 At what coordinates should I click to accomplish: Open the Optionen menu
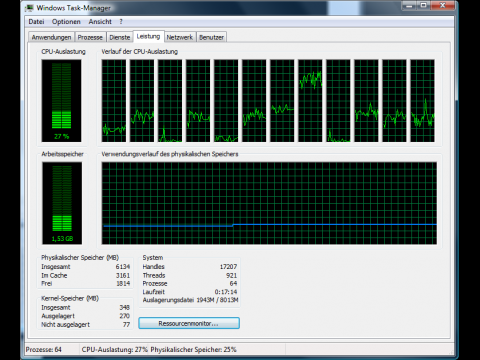(66, 22)
